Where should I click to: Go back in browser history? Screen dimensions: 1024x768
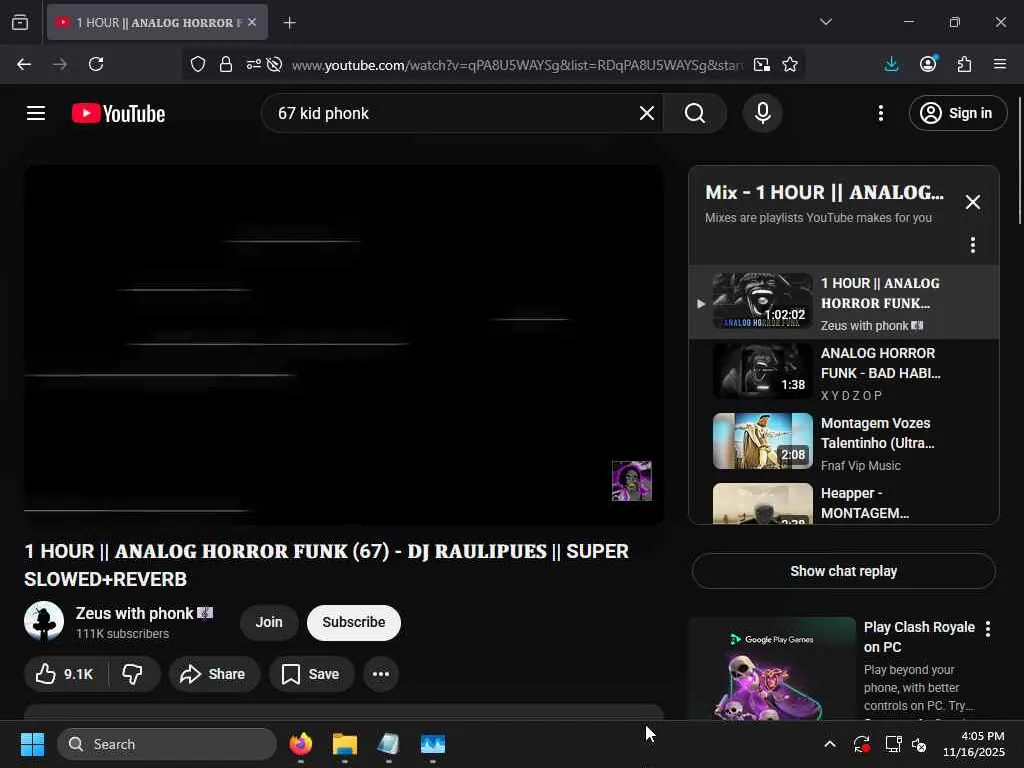tap(24, 64)
